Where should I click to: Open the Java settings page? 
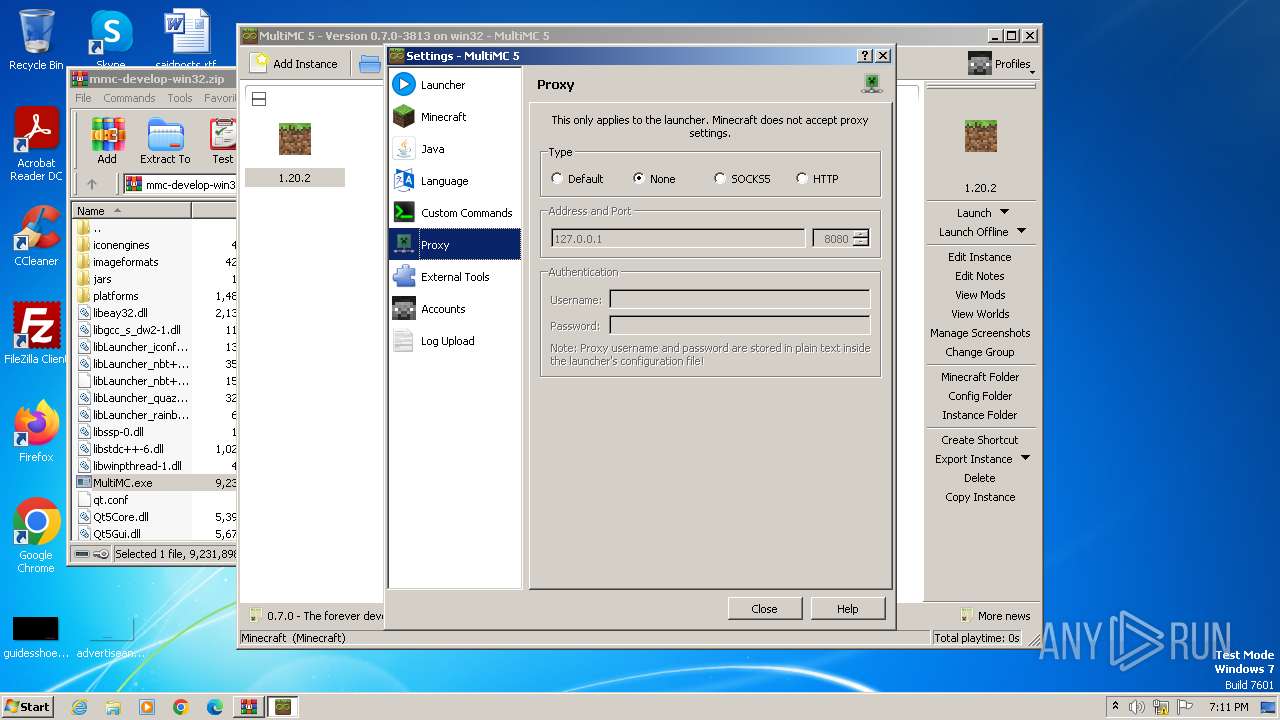(454, 149)
